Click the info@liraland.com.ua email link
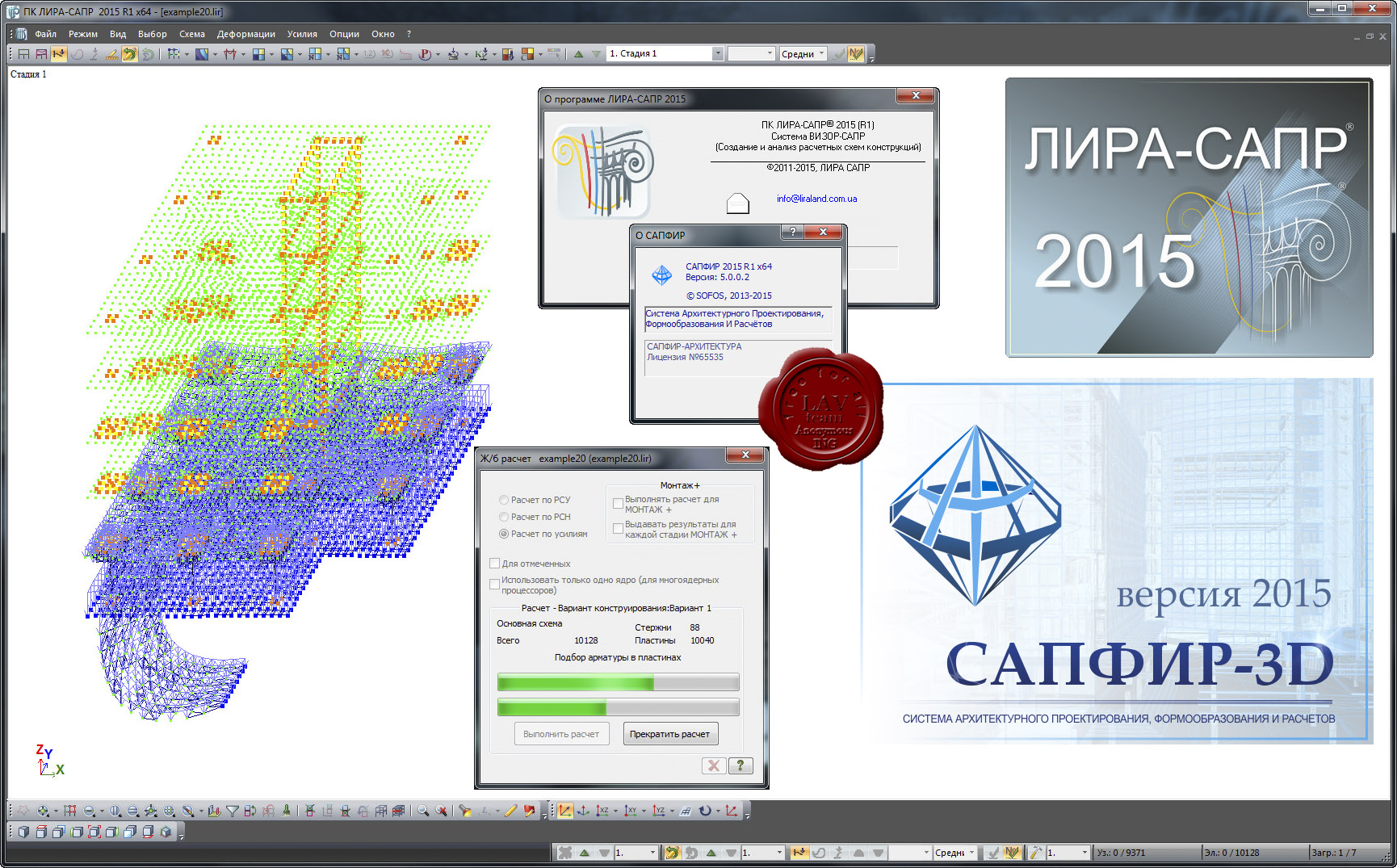The width and height of the screenshot is (1397, 868). pyautogui.click(x=816, y=199)
